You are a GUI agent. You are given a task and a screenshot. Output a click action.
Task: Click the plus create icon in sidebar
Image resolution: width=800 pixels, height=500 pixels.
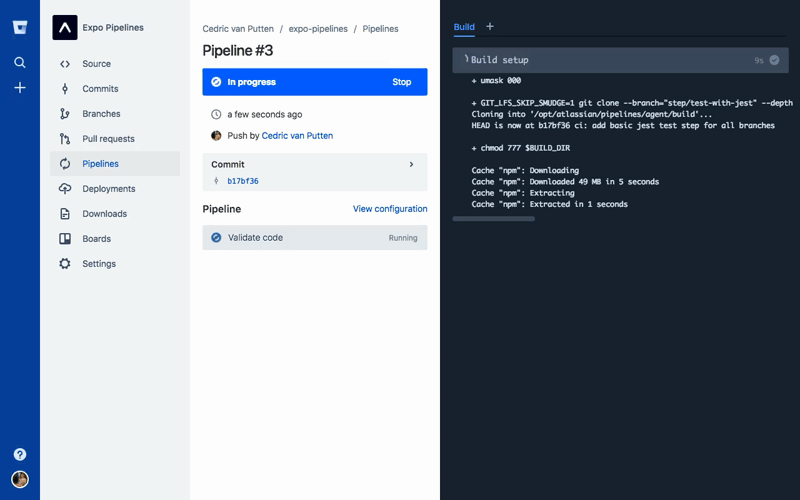(x=20, y=88)
